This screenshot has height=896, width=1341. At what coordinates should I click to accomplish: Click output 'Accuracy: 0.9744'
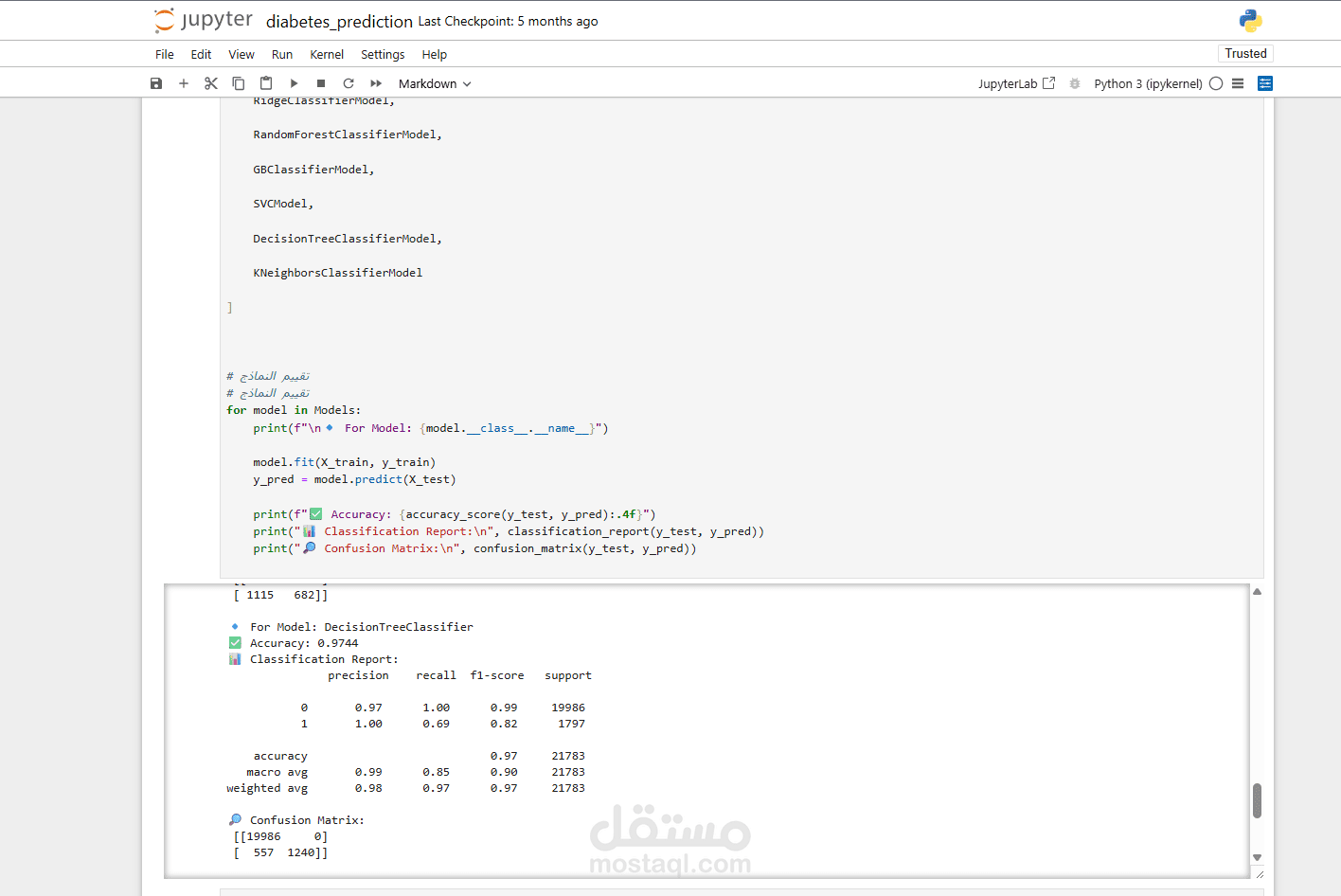pyautogui.click(x=304, y=643)
